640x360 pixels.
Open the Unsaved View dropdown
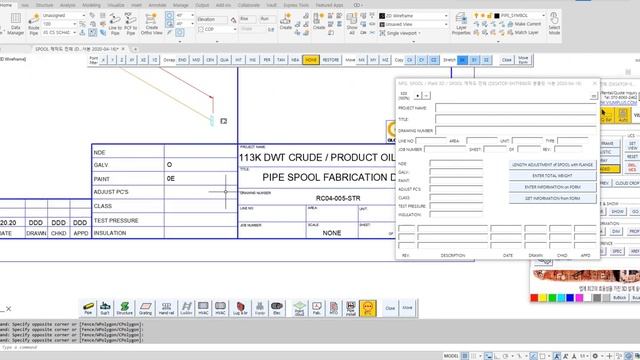[x=413, y=24]
